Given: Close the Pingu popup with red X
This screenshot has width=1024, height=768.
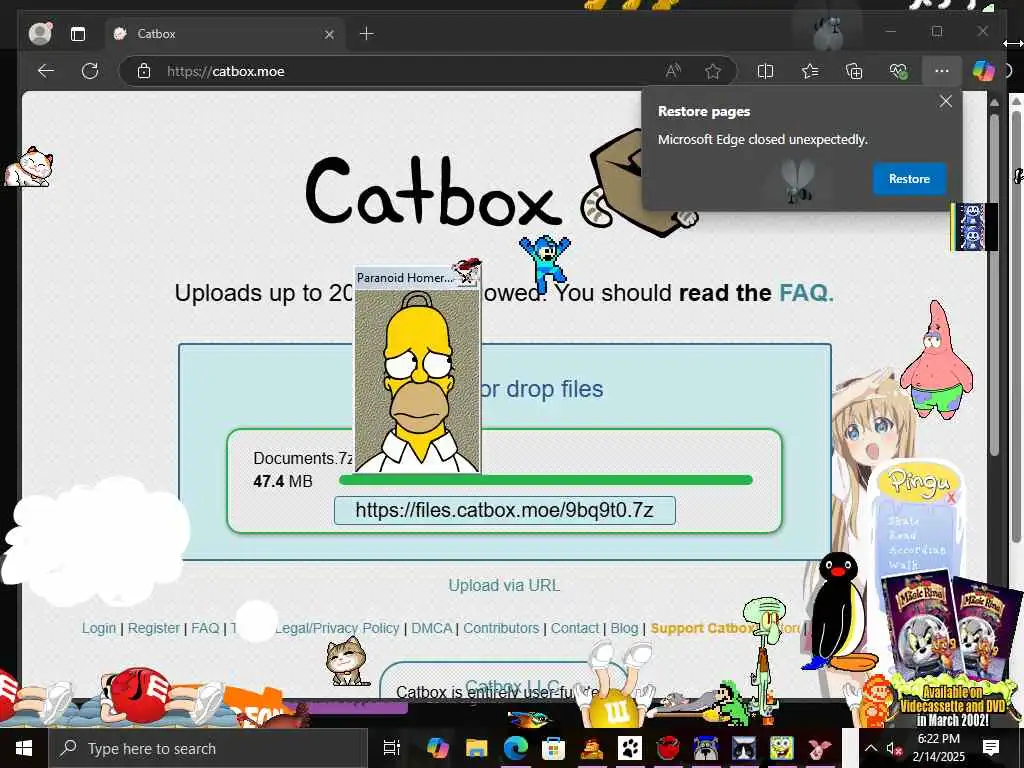Looking at the screenshot, I should click(x=951, y=499).
